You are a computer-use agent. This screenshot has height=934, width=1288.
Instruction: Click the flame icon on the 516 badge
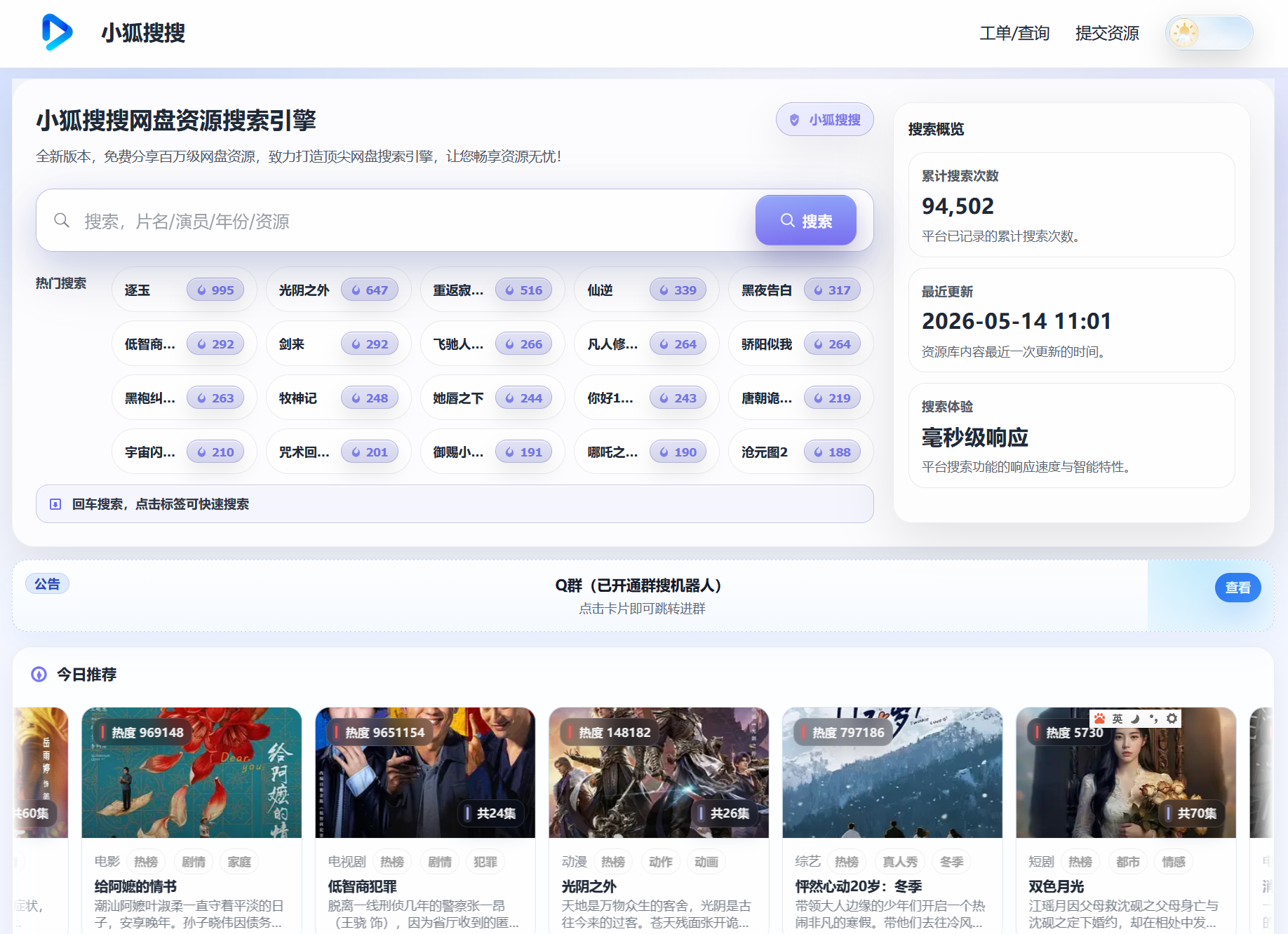(510, 290)
